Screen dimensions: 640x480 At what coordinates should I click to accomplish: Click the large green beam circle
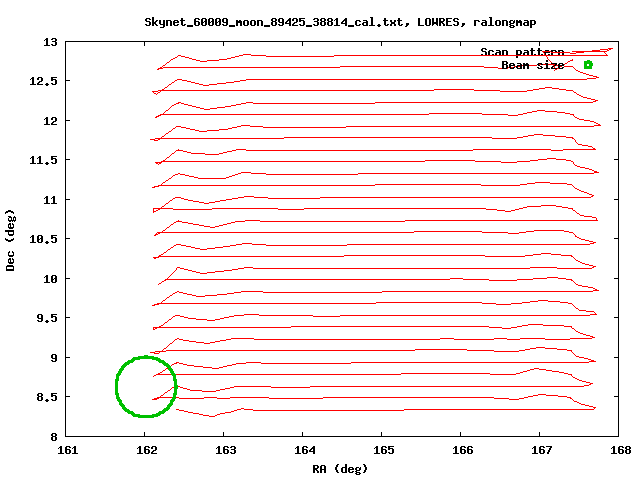coord(146,387)
